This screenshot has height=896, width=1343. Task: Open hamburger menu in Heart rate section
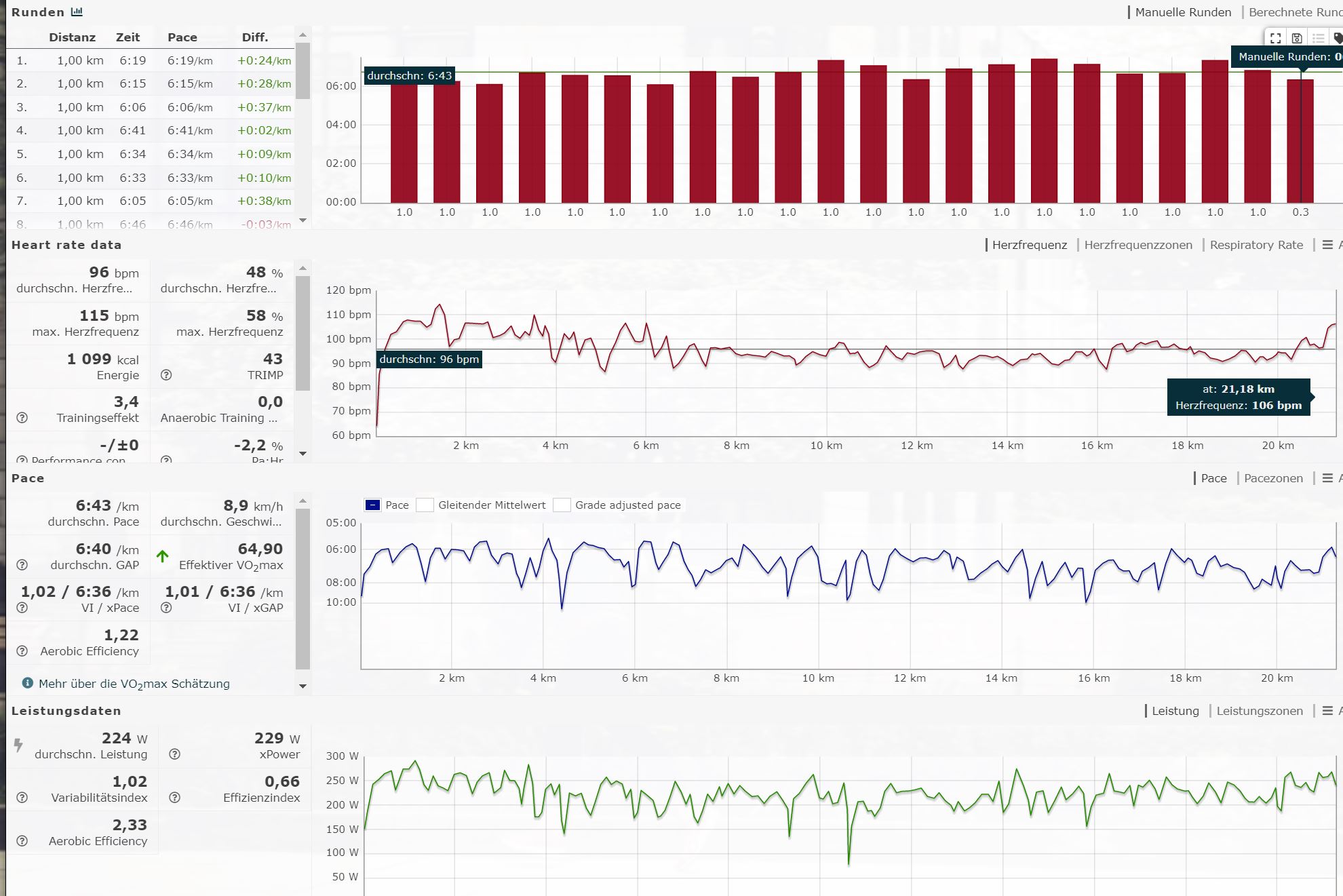1327,245
